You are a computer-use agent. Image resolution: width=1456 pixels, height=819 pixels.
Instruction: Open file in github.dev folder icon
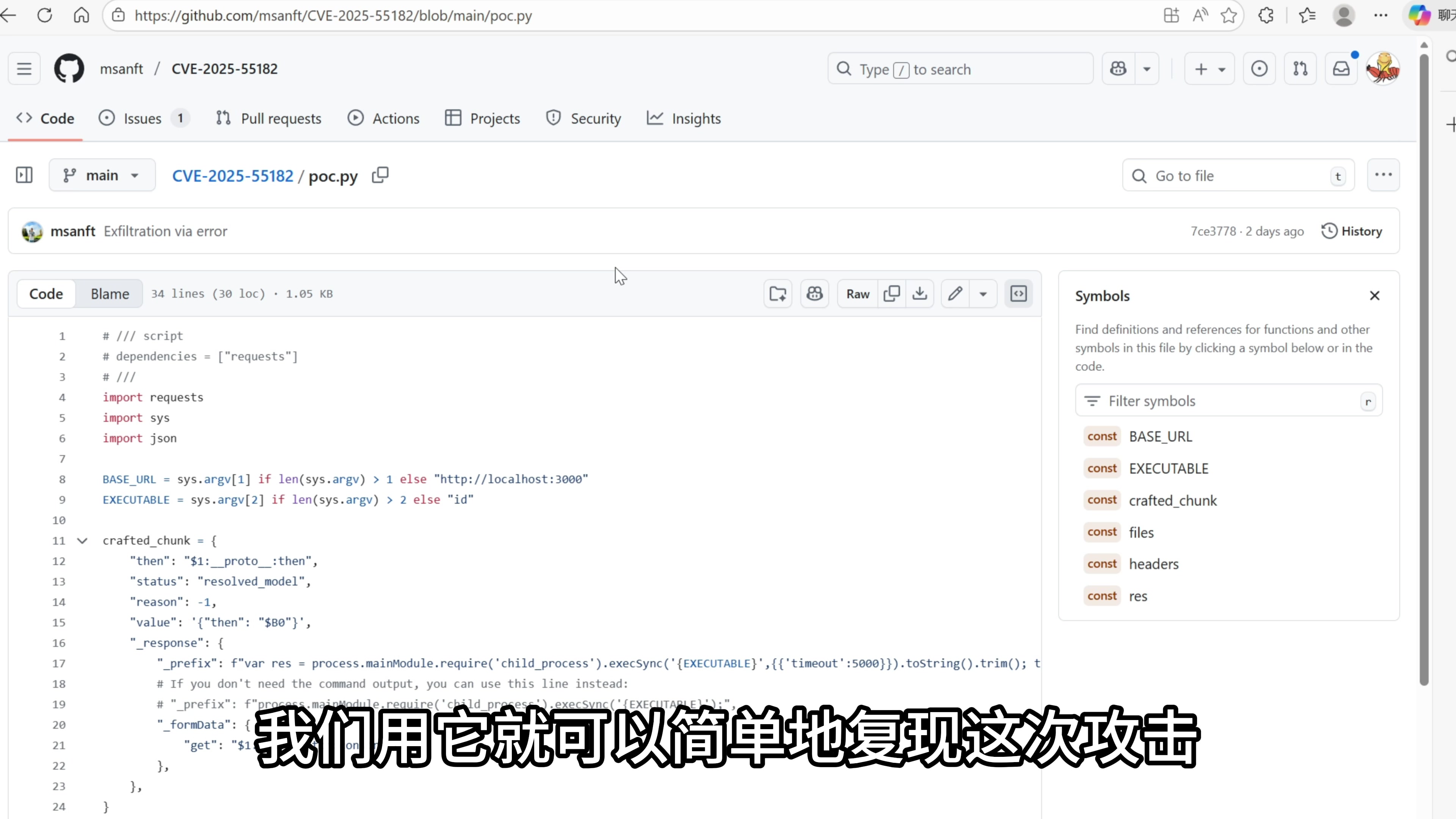[778, 293]
